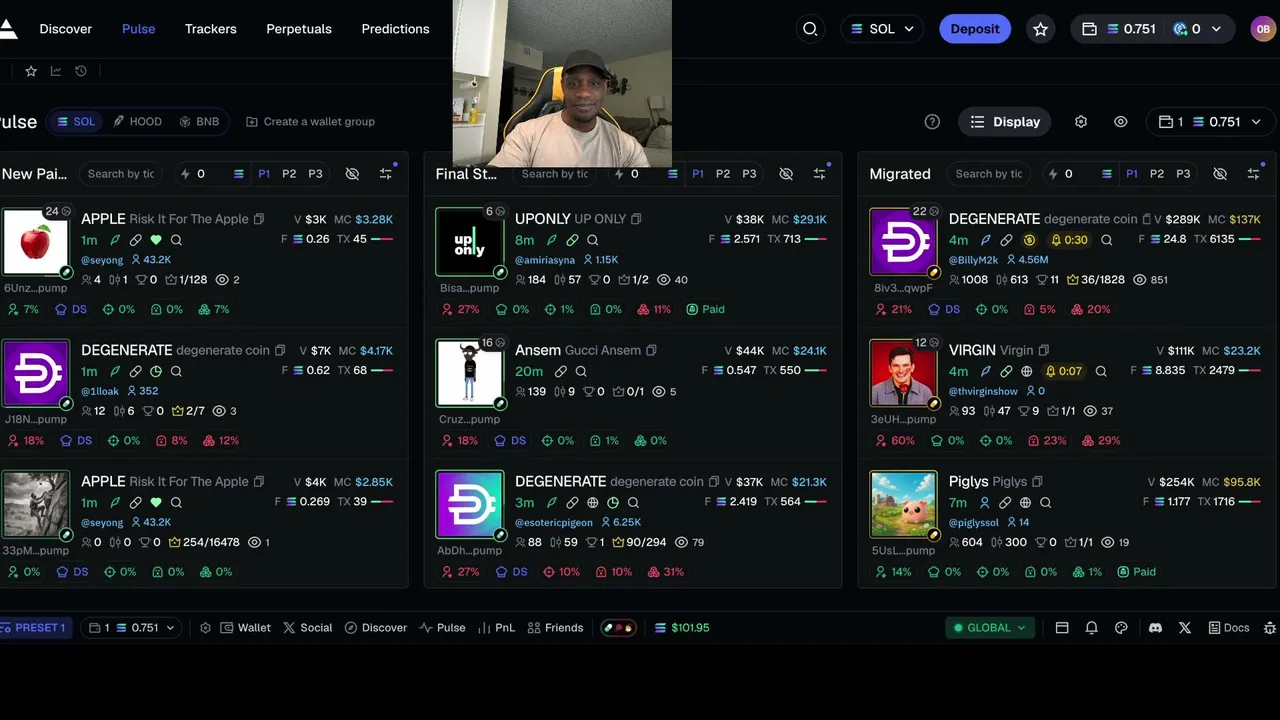Open the X icon right of Discord

point(1185,628)
